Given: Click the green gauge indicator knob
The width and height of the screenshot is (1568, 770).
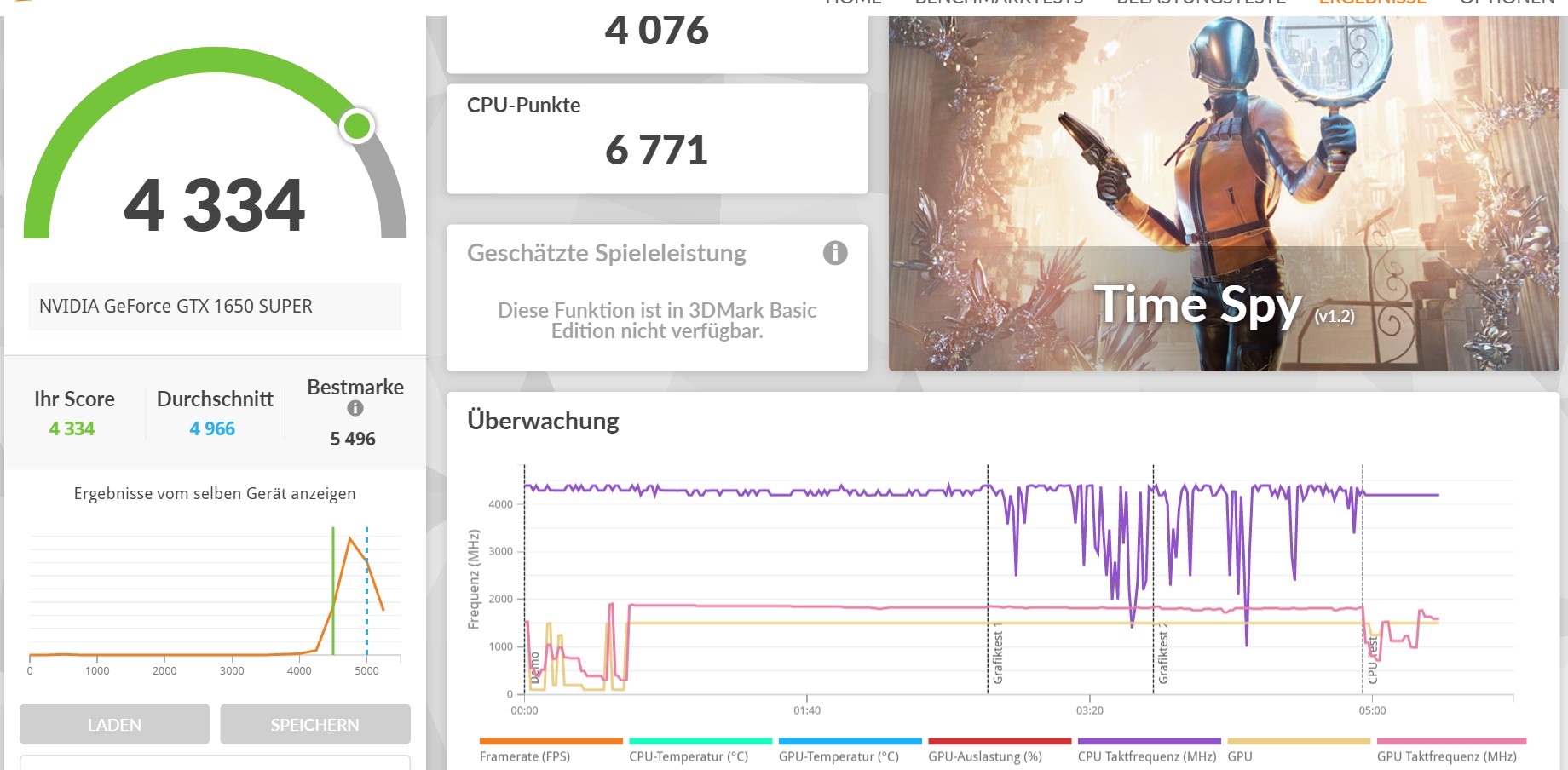Looking at the screenshot, I should pos(357,126).
